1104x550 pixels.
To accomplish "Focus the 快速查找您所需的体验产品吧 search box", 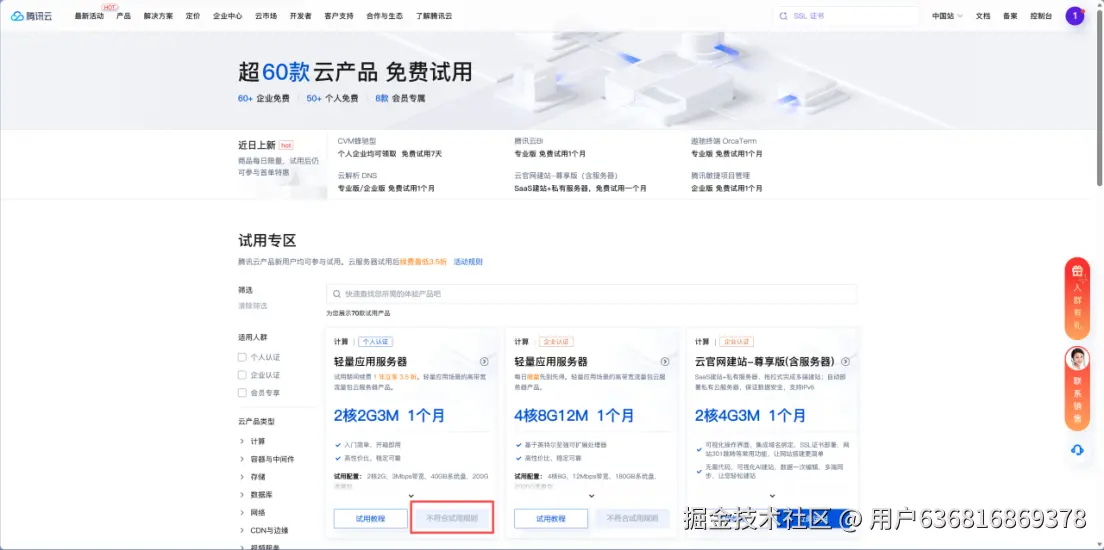I will [591, 294].
